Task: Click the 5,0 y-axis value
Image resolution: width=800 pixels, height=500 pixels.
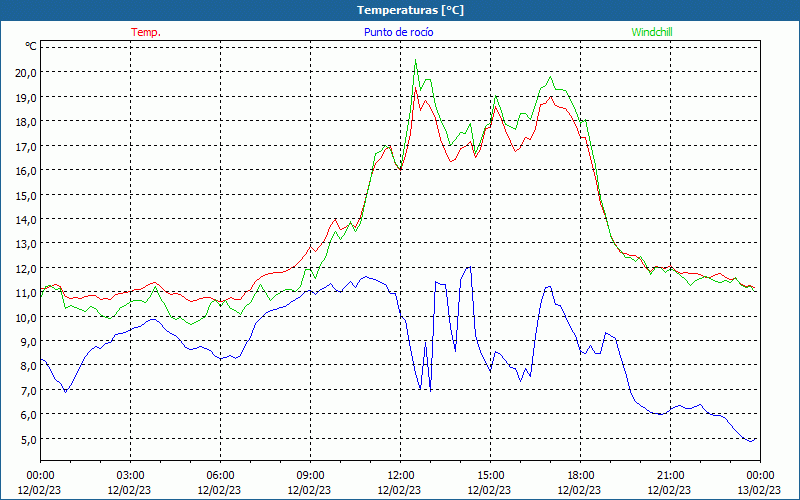Action: point(29,439)
